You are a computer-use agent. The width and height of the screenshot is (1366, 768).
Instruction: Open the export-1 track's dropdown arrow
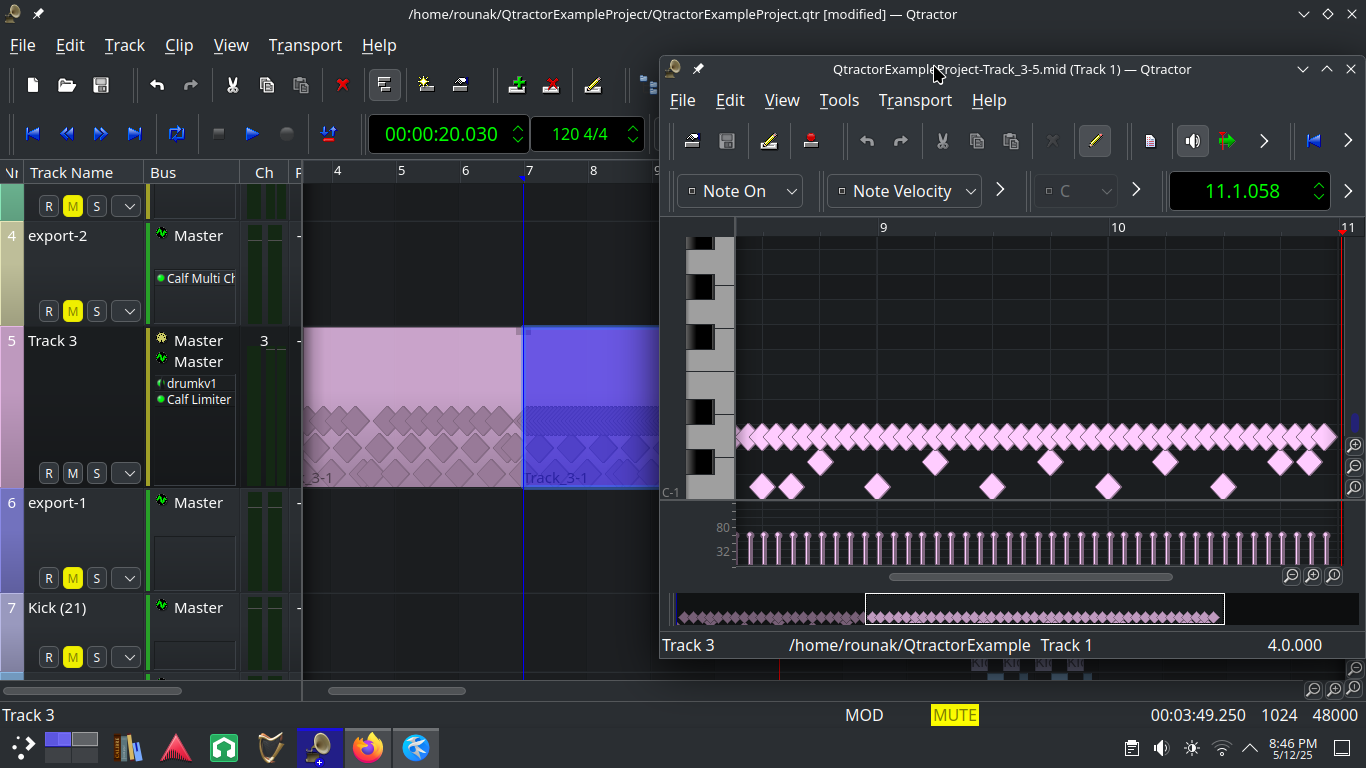(x=126, y=578)
